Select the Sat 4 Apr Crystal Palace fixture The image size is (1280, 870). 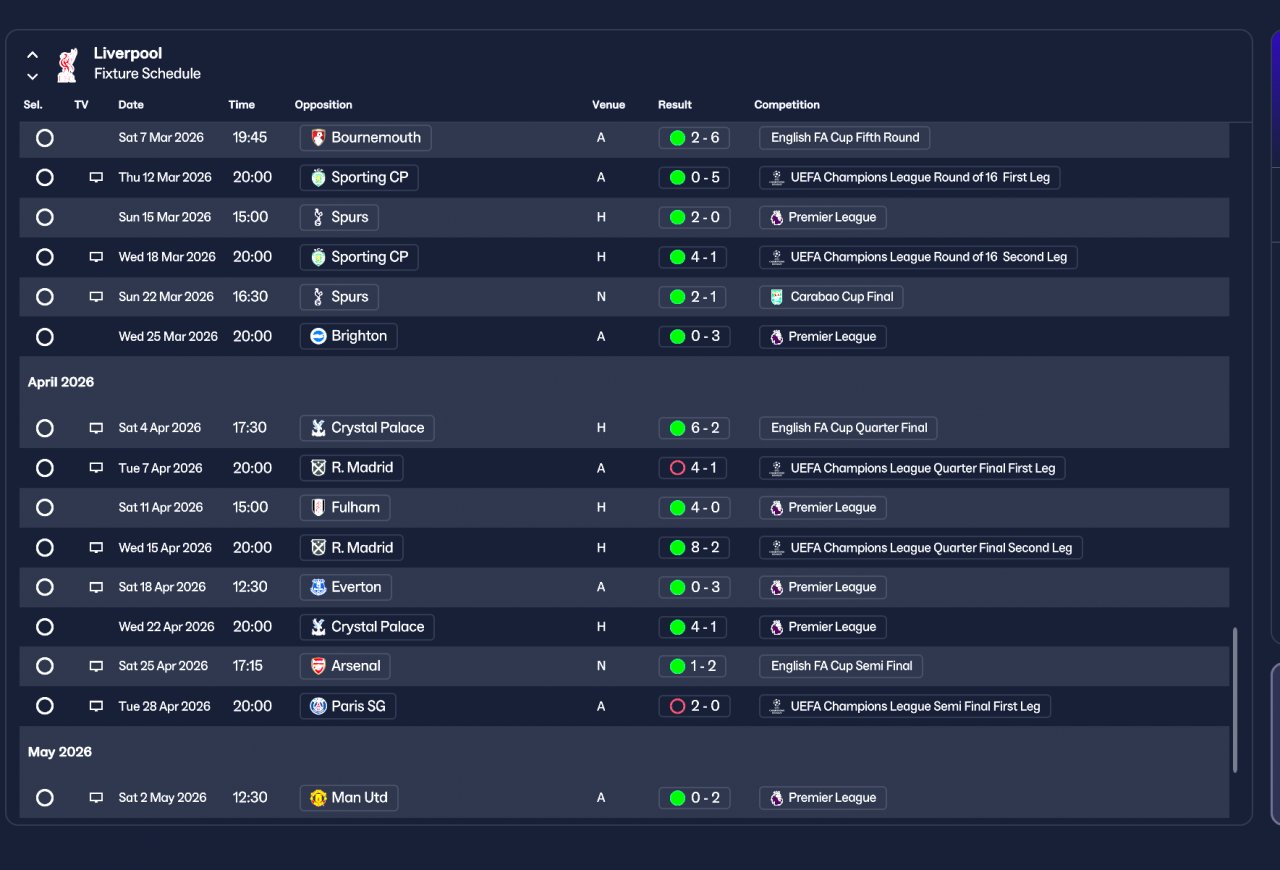44,428
